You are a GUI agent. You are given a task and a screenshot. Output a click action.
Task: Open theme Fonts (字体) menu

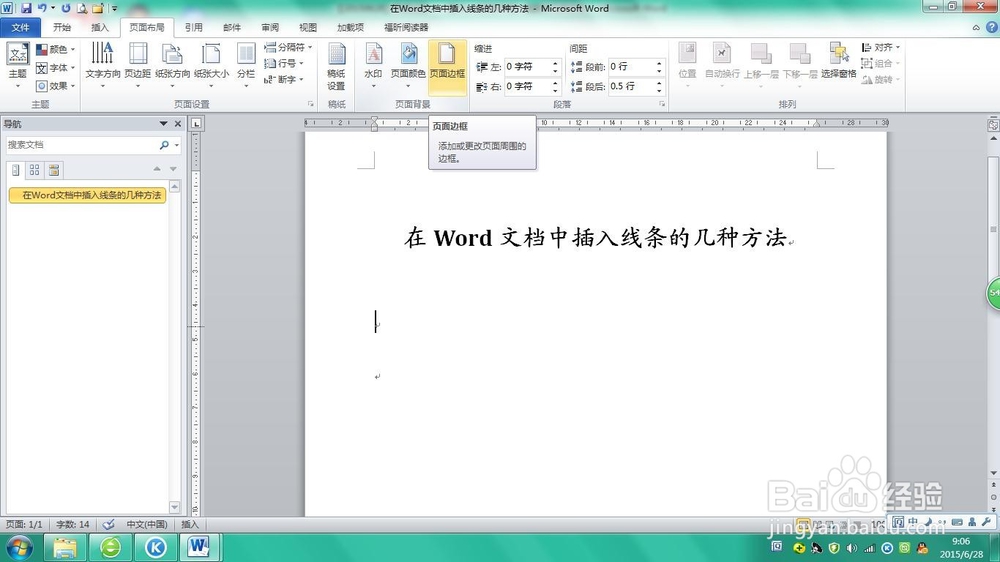[55, 68]
